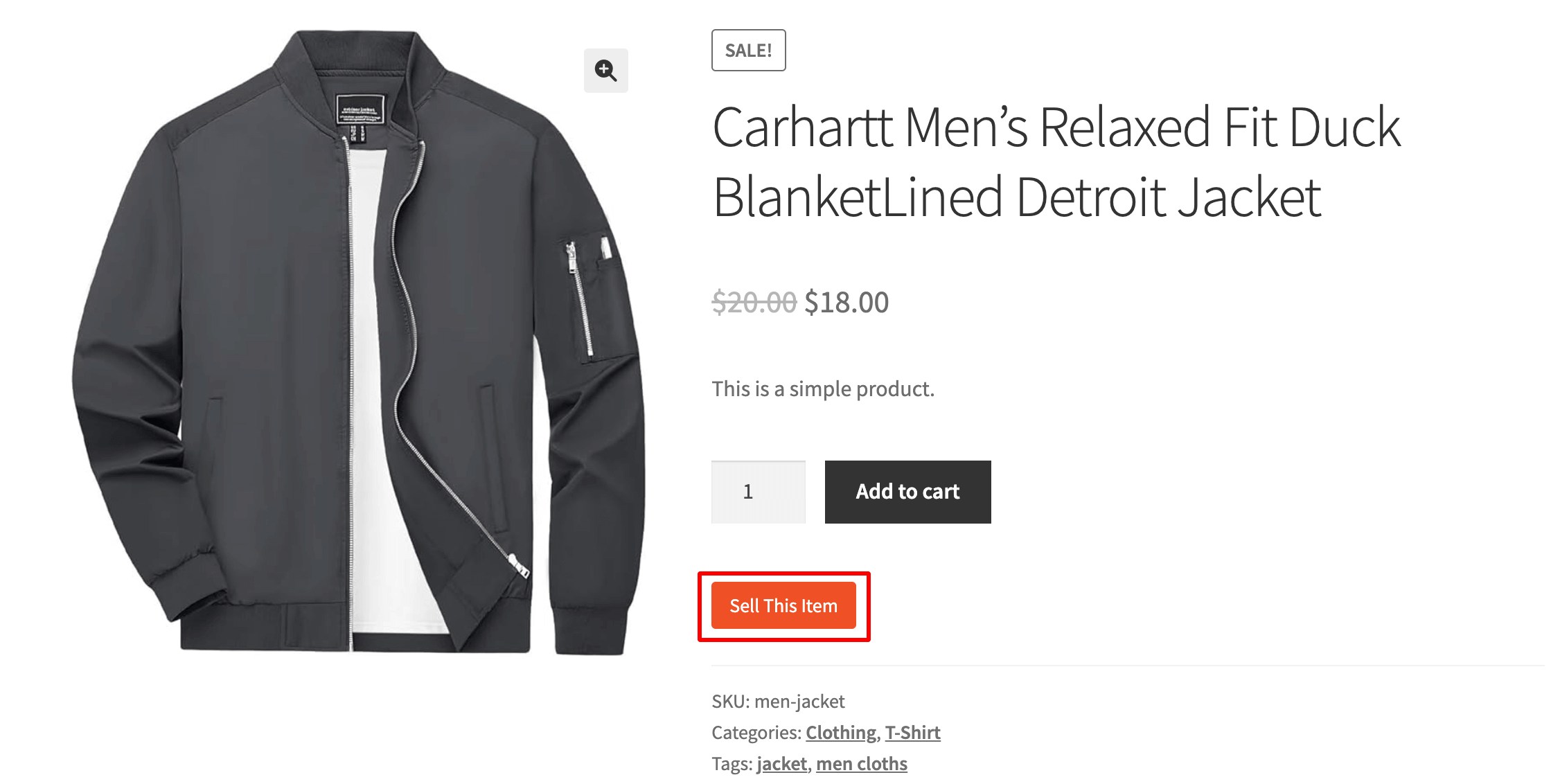
Task: View products tagged jacket
Action: click(781, 763)
